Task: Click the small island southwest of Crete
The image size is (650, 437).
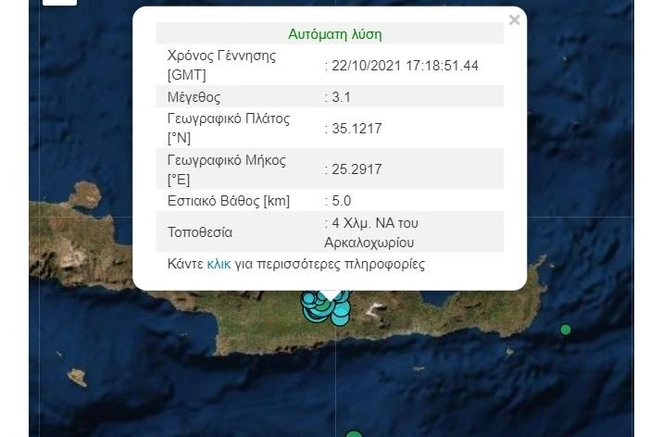Action: 77,377
